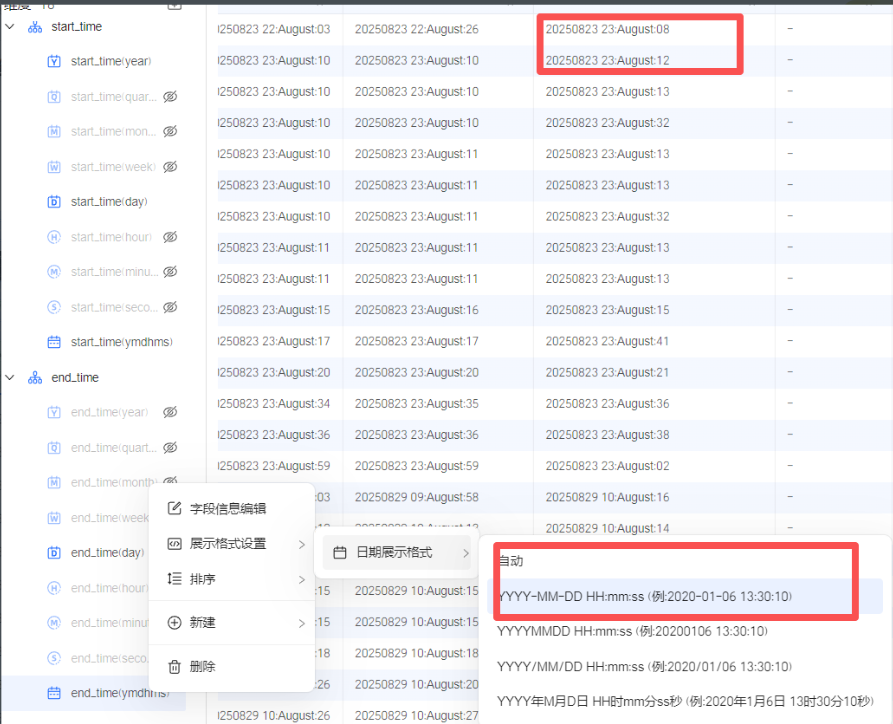893x724 pixels.
Task: Click the start_time(year) Y field icon
Action: click(54, 62)
